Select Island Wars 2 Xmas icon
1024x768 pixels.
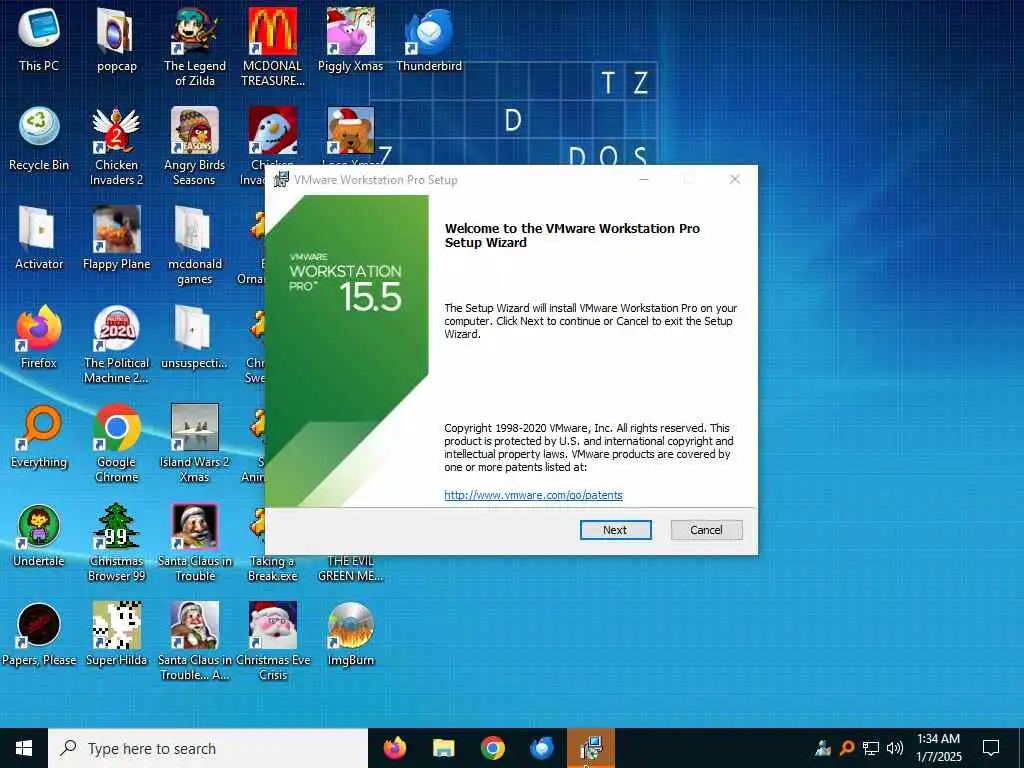coord(195,443)
